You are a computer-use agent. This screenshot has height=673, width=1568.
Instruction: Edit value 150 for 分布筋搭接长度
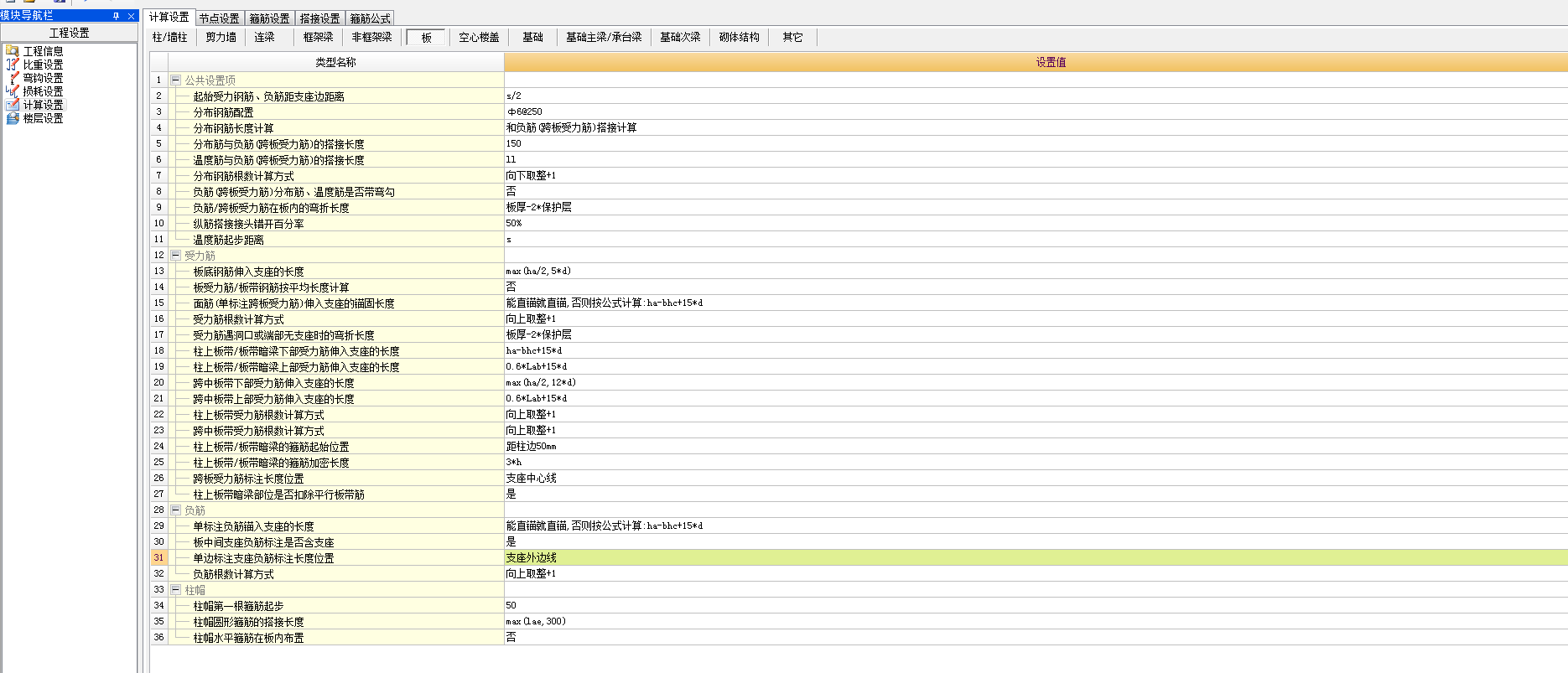click(x=1036, y=144)
